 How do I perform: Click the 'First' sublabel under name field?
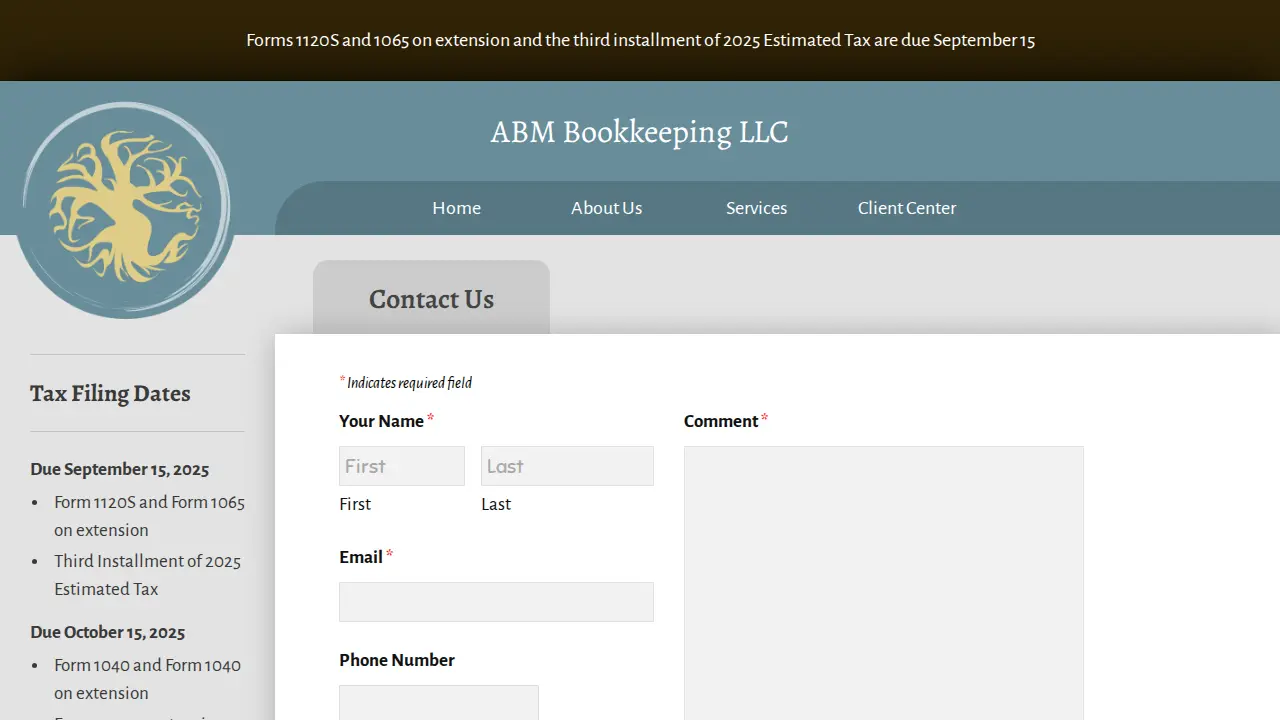[355, 504]
